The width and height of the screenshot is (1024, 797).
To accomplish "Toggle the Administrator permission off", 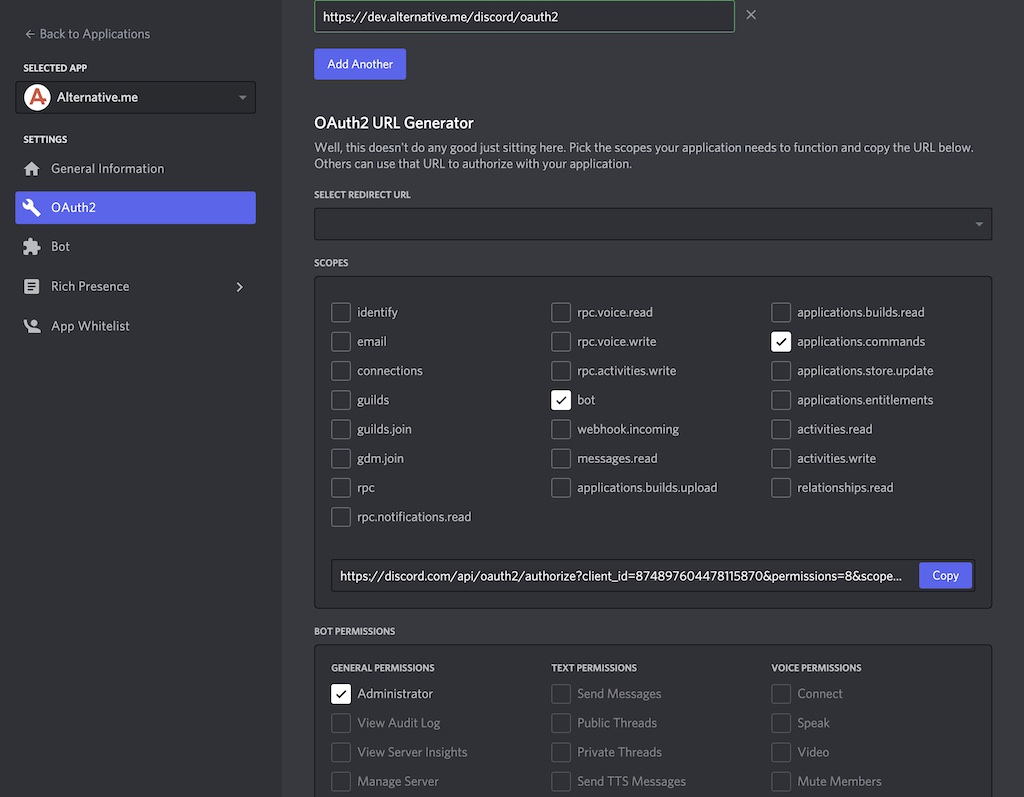I will (340, 693).
